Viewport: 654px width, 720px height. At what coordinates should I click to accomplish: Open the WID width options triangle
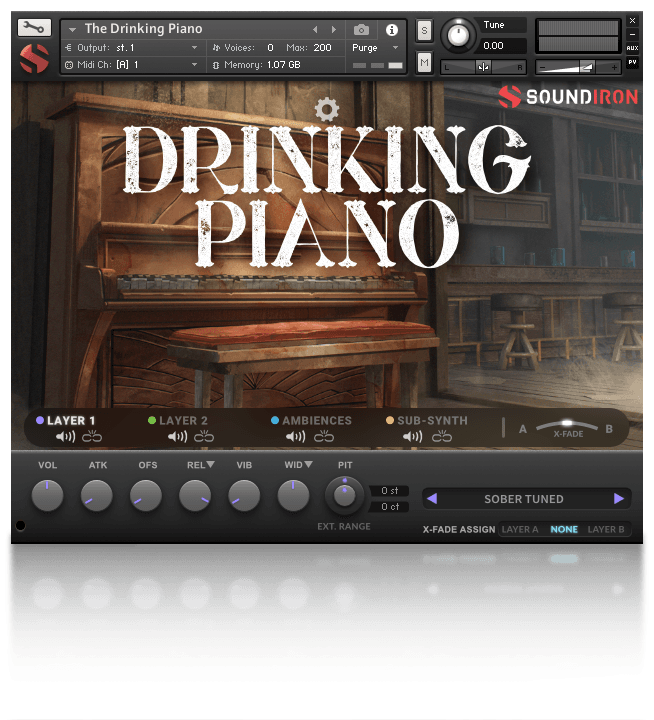[x=308, y=464]
